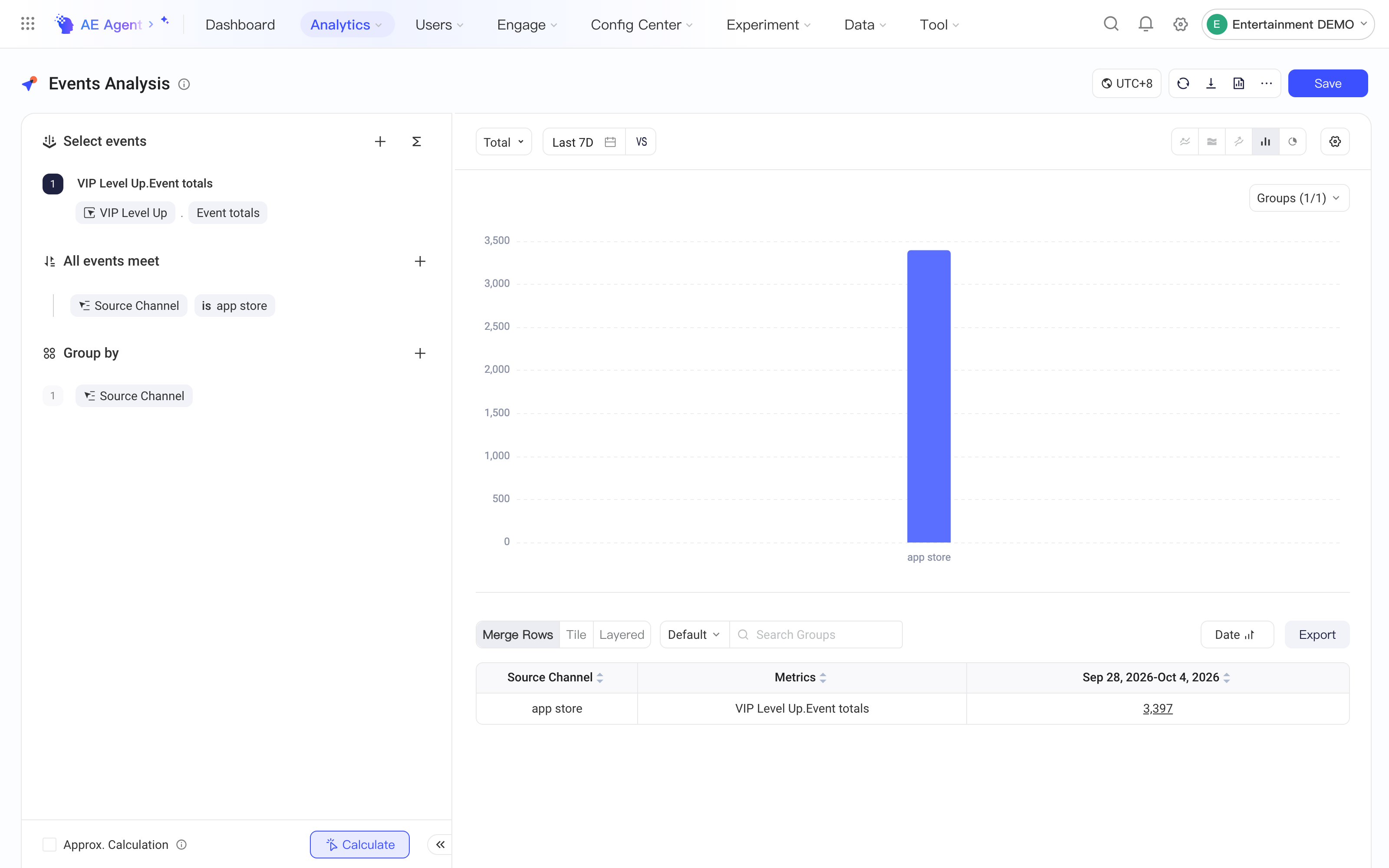Open the Dashboard menu item
This screenshot has width=1389, height=868.
pyautogui.click(x=240, y=25)
